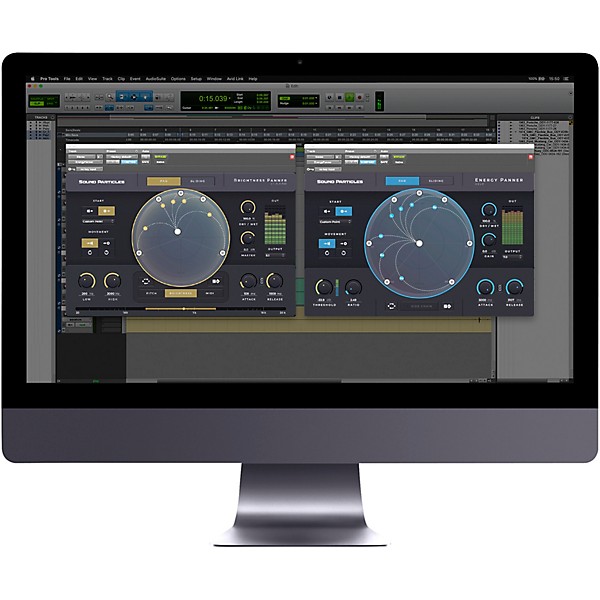The width and height of the screenshot is (600, 600).
Task: Click speaker arrow icon below Brightness Panner sphere
Action: [x=216, y=281]
